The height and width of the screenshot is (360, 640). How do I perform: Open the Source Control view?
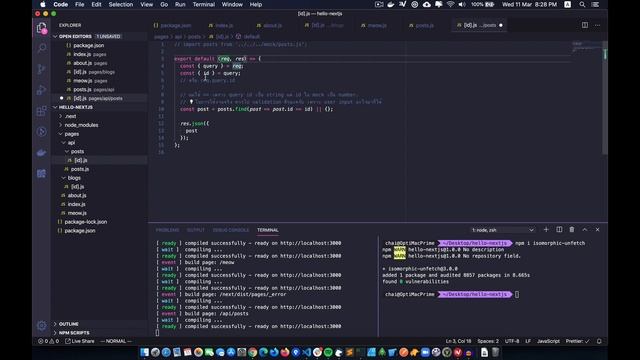tap(41, 69)
